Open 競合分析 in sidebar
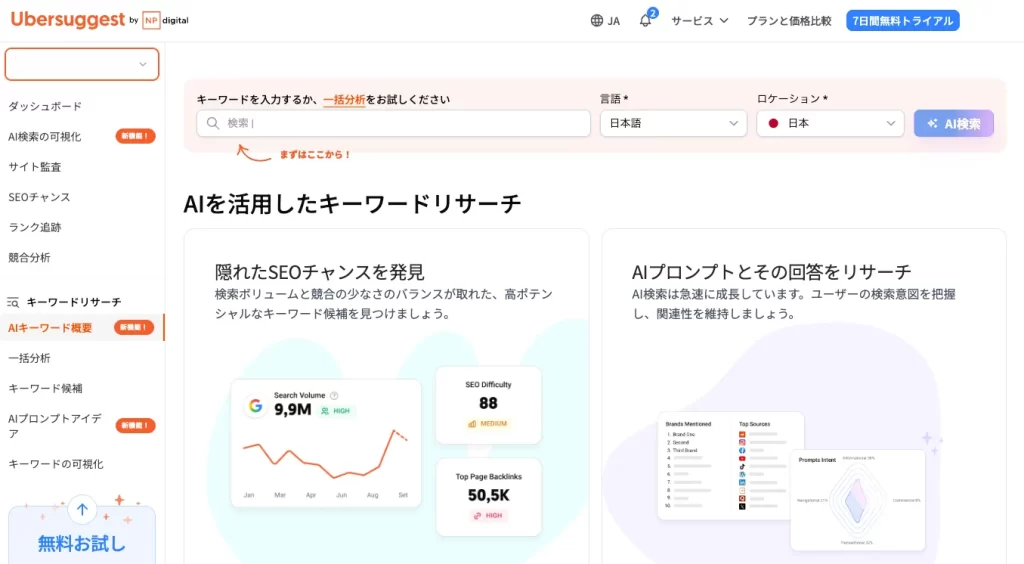 pyautogui.click(x=29, y=257)
